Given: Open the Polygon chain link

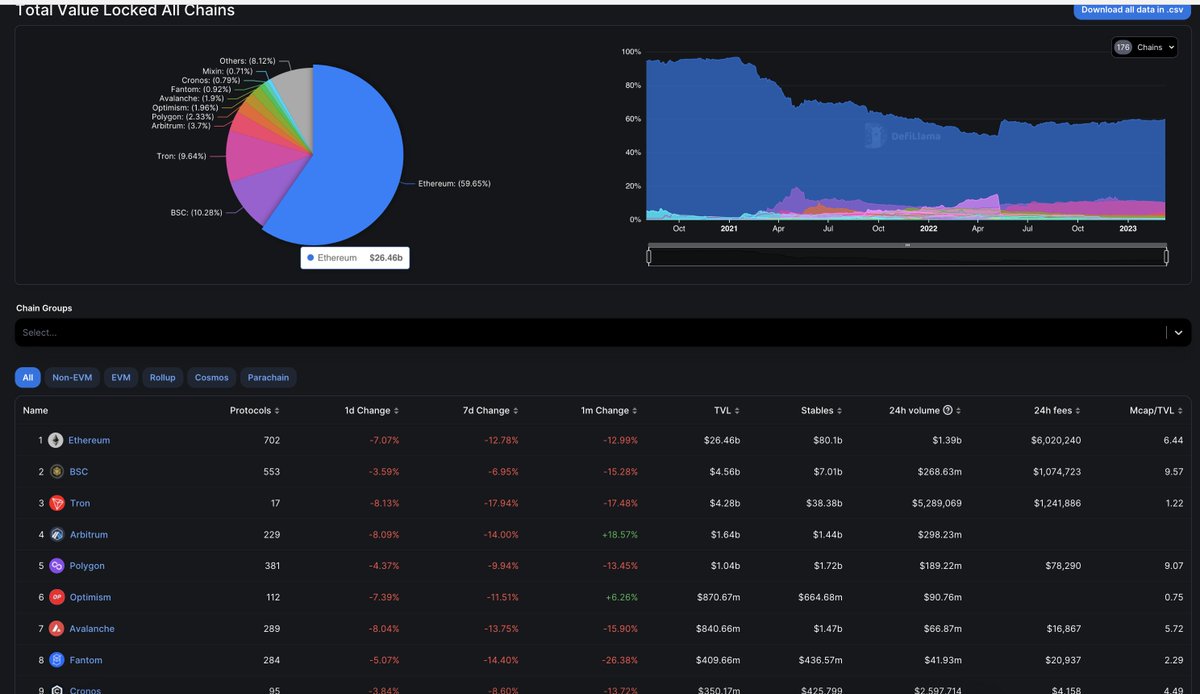Looking at the screenshot, I should point(87,566).
